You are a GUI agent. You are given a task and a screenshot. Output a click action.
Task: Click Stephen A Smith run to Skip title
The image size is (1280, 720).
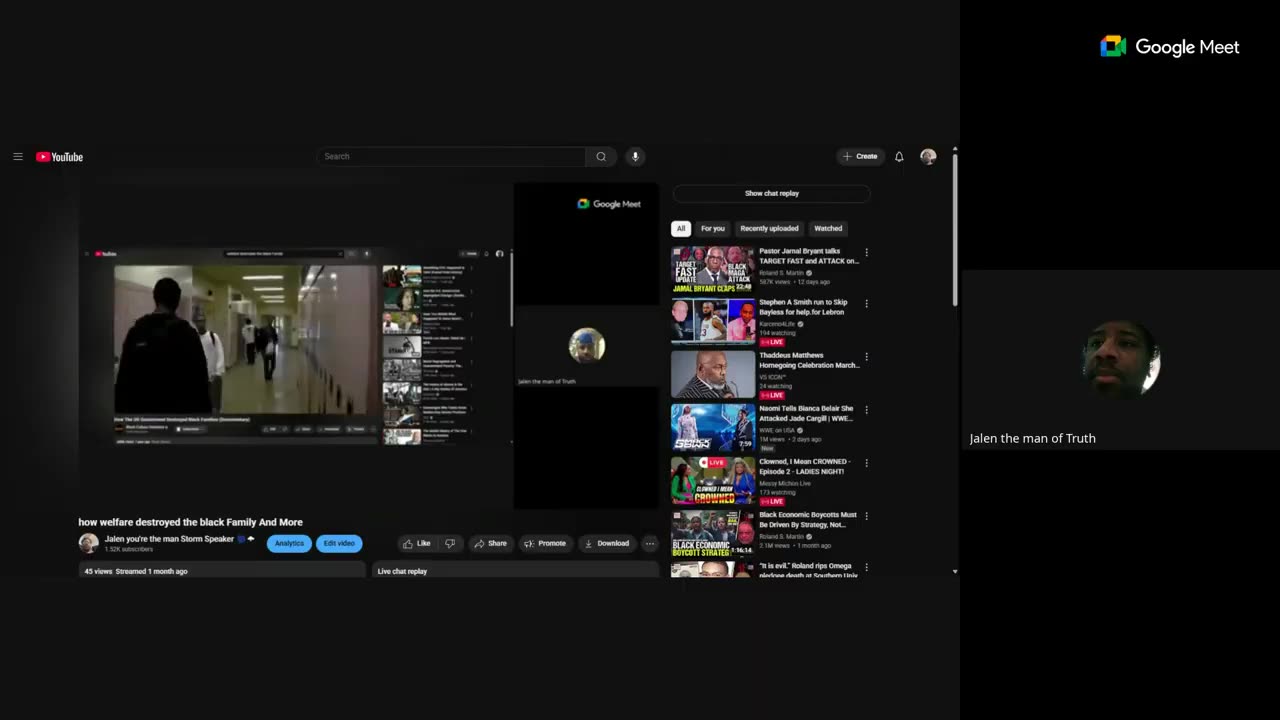coord(803,307)
